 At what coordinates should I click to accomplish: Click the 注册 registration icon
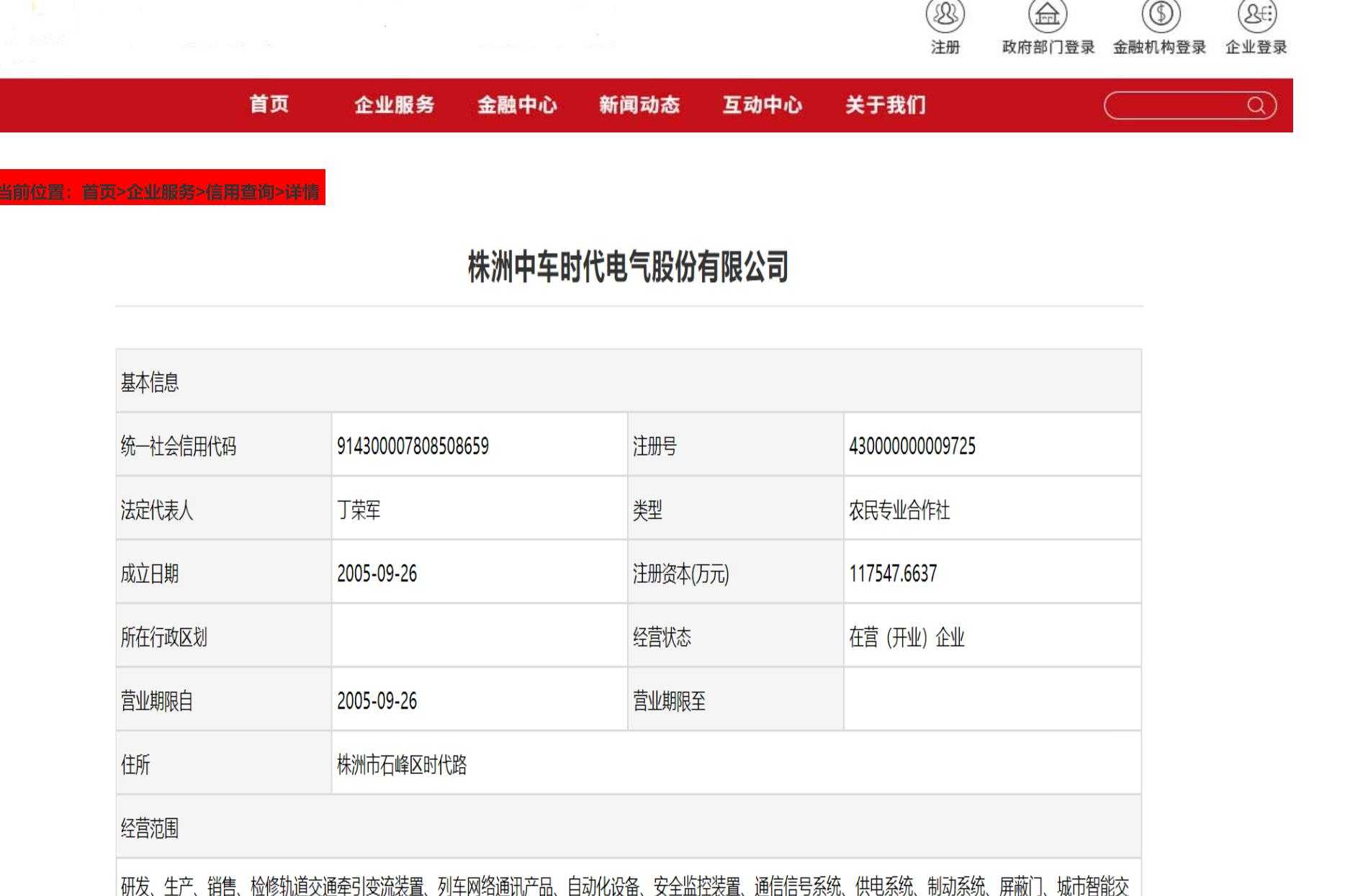point(944,14)
